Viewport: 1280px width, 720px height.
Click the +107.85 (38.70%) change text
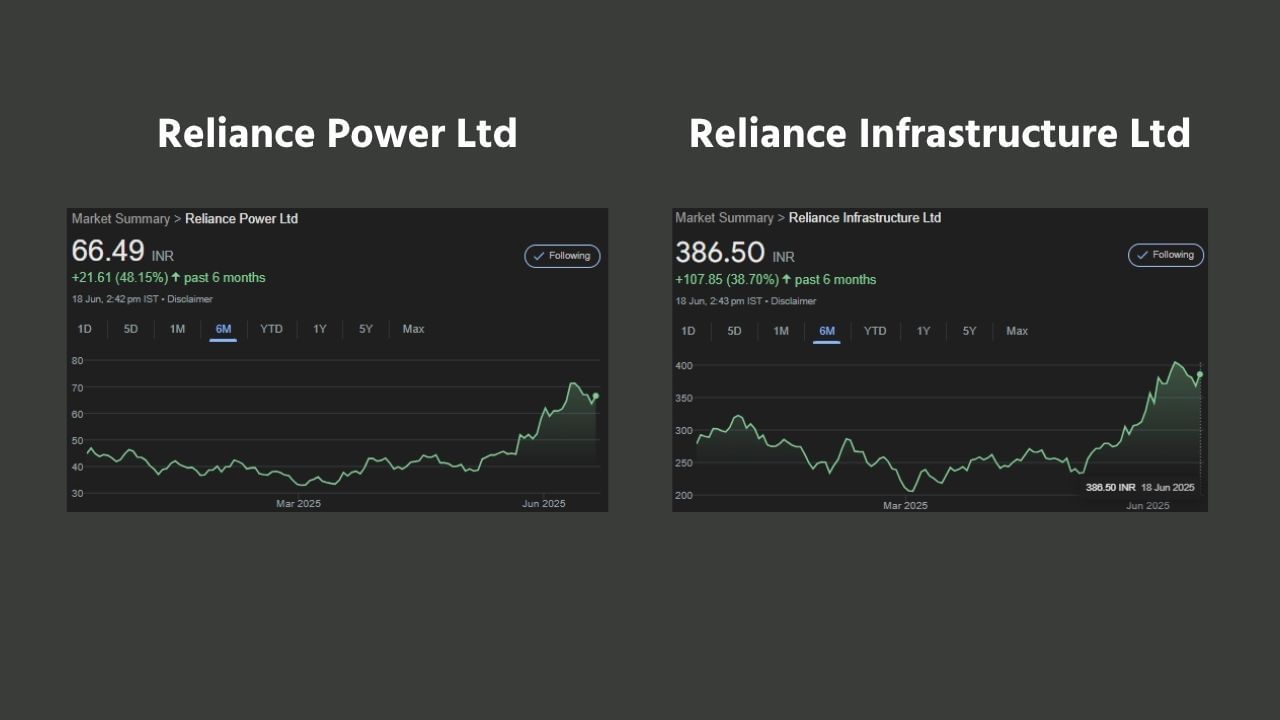(727, 280)
